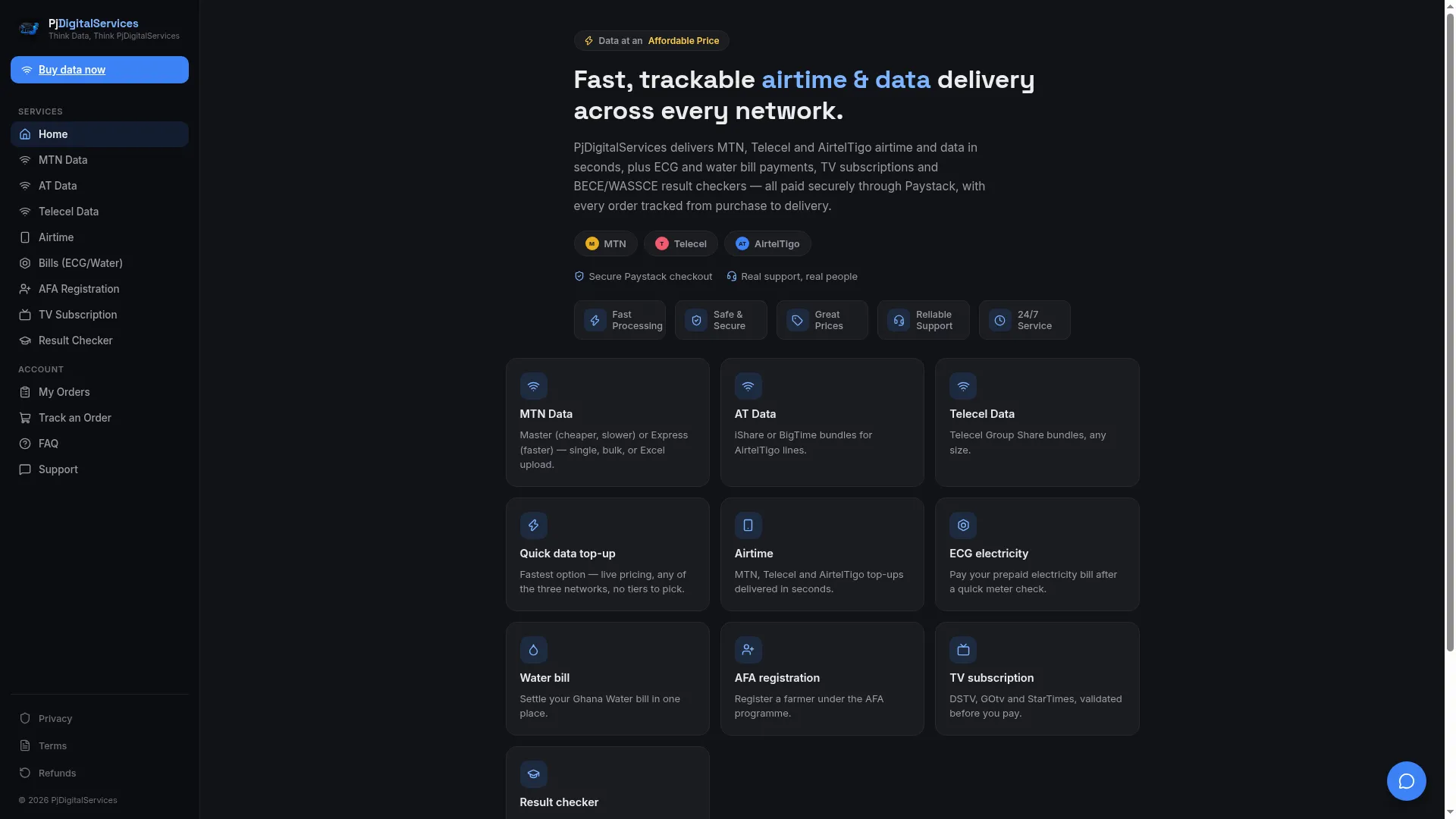This screenshot has width=1456, height=819.
Task: Navigate to Airtime in the sidebar
Action: coord(99,237)
